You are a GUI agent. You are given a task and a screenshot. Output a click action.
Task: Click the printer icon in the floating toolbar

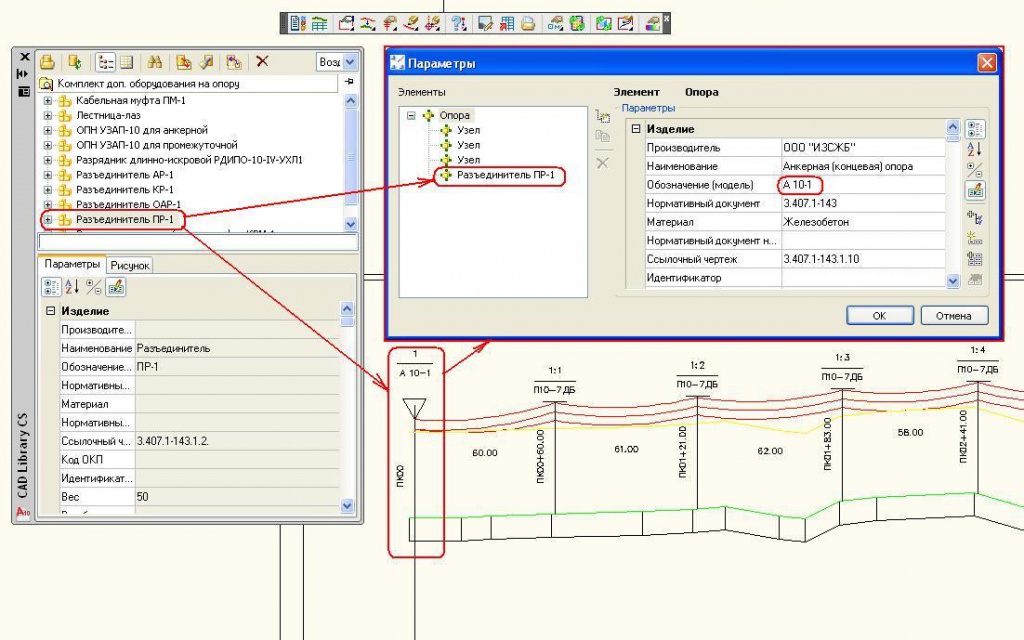(x=528, y=24)
